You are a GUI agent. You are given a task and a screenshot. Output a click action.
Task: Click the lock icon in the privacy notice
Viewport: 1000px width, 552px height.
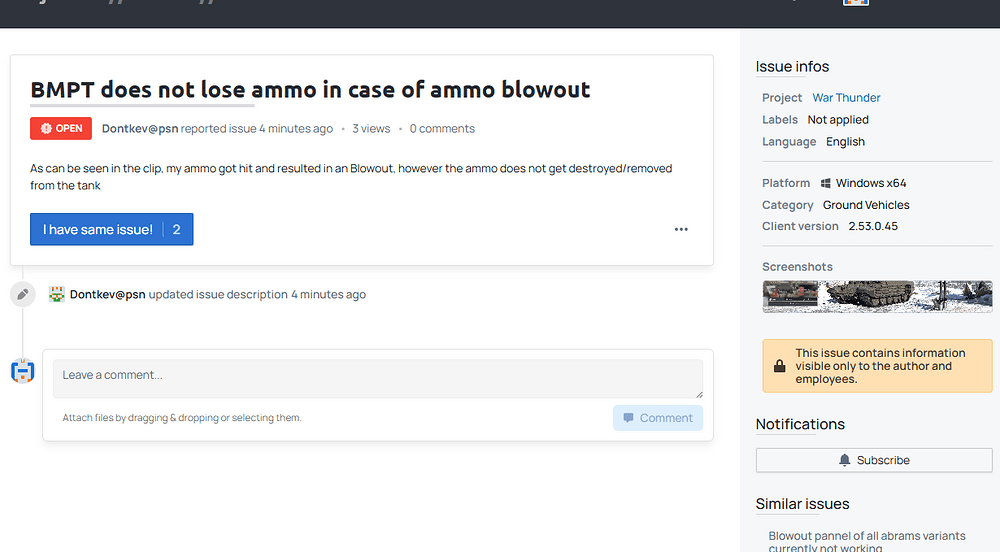[779, 366]
